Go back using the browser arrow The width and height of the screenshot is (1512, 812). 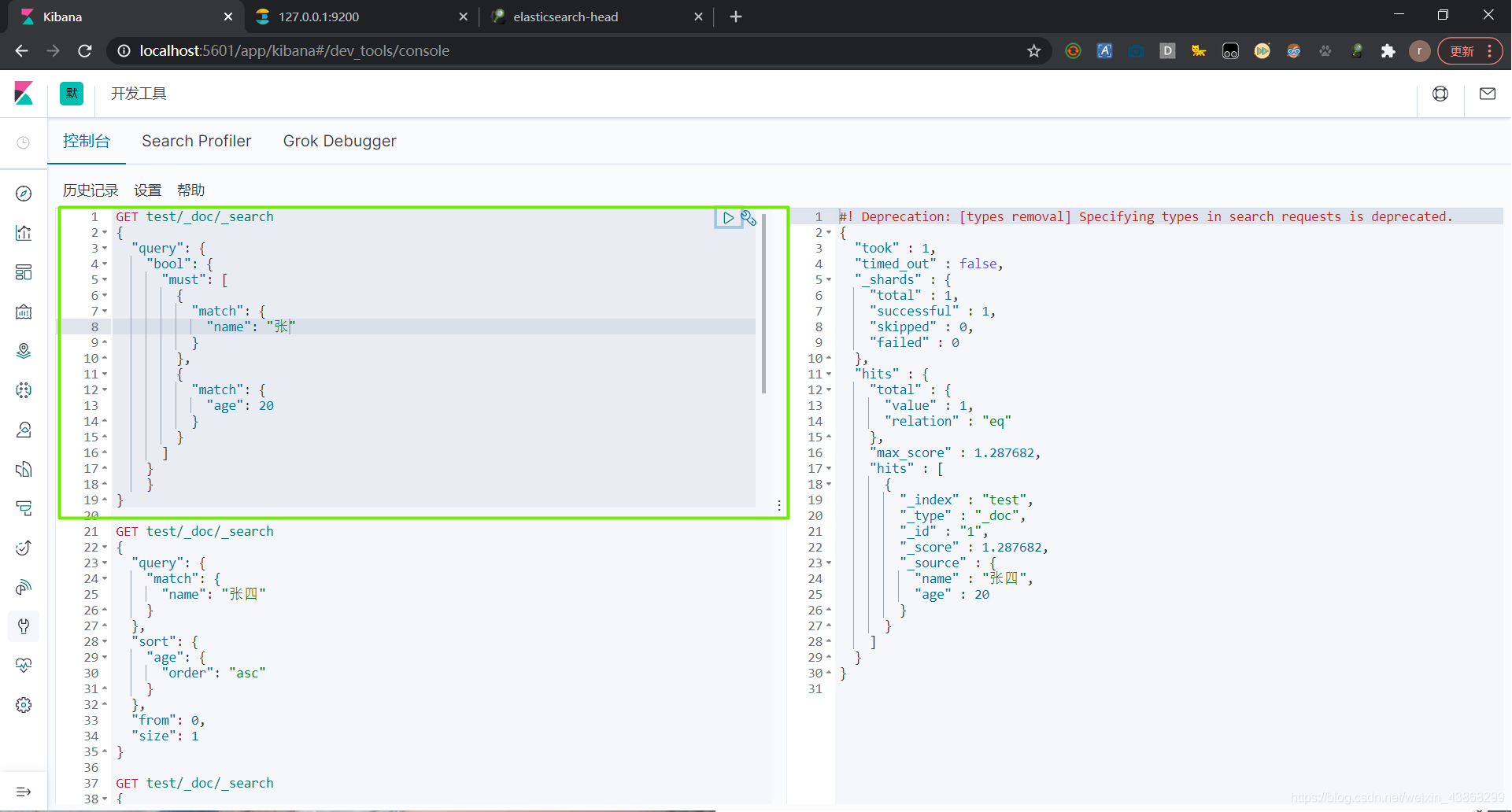[x=21, y=51]
